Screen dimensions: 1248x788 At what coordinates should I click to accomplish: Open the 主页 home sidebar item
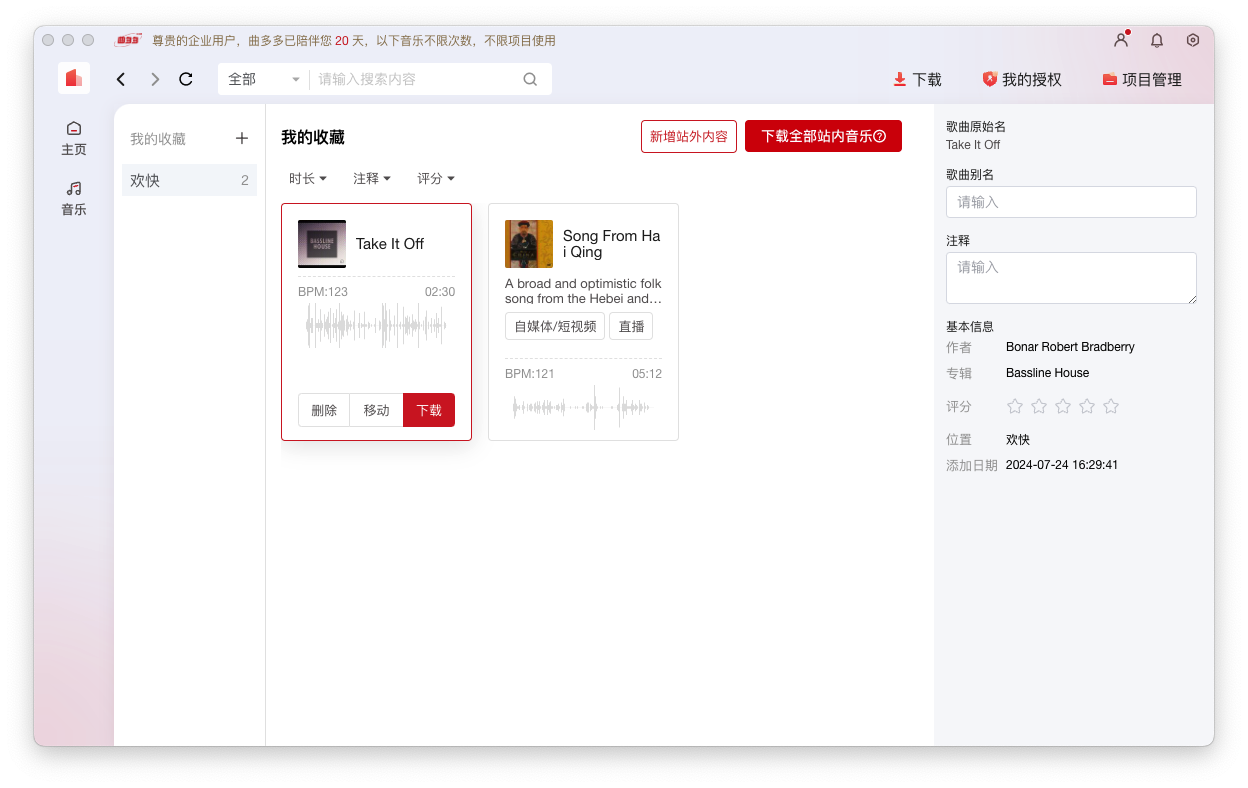74,138
